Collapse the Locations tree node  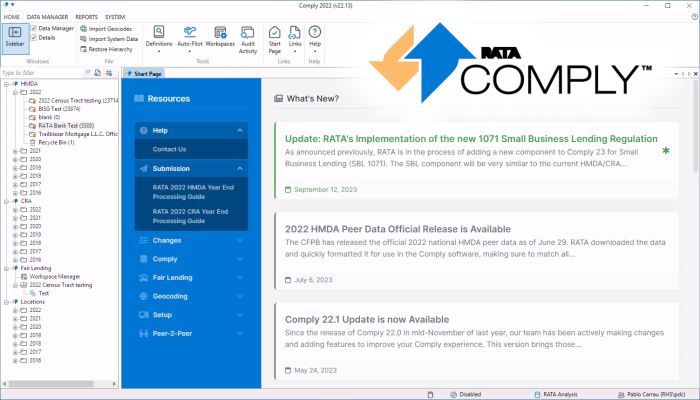tap(7, 302)
